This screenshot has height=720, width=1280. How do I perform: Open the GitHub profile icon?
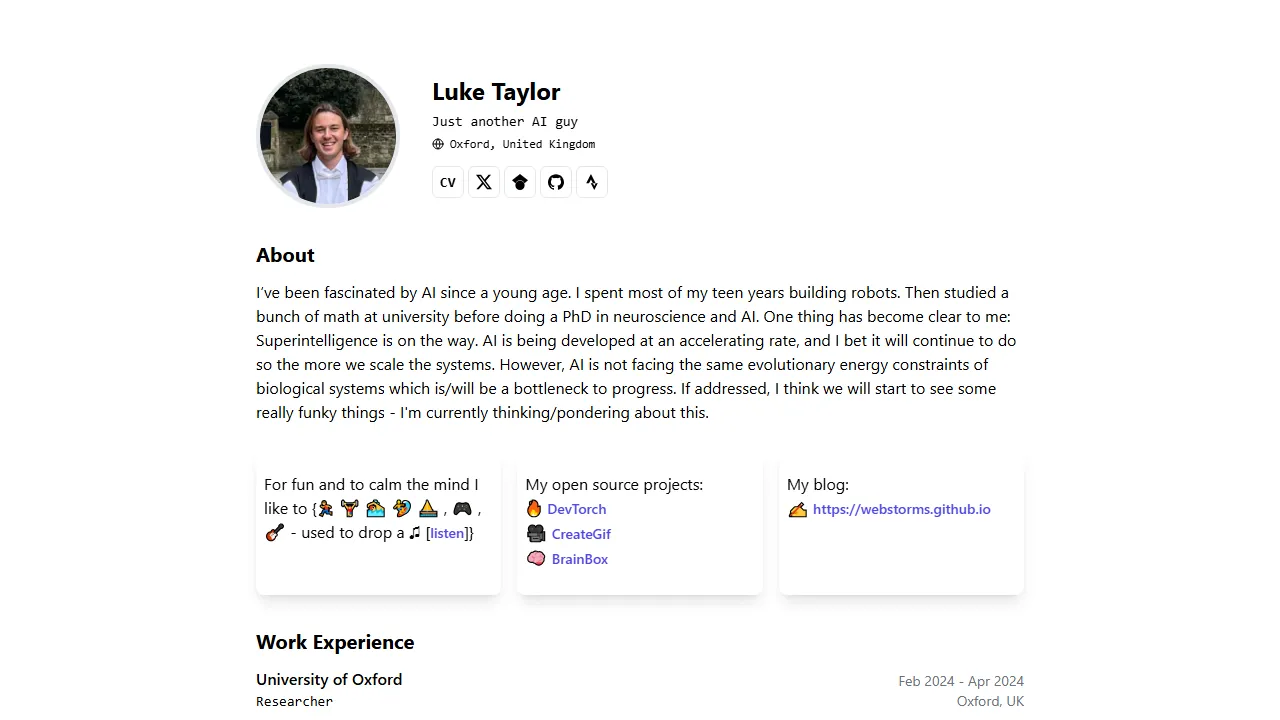[x=556, y=182]
